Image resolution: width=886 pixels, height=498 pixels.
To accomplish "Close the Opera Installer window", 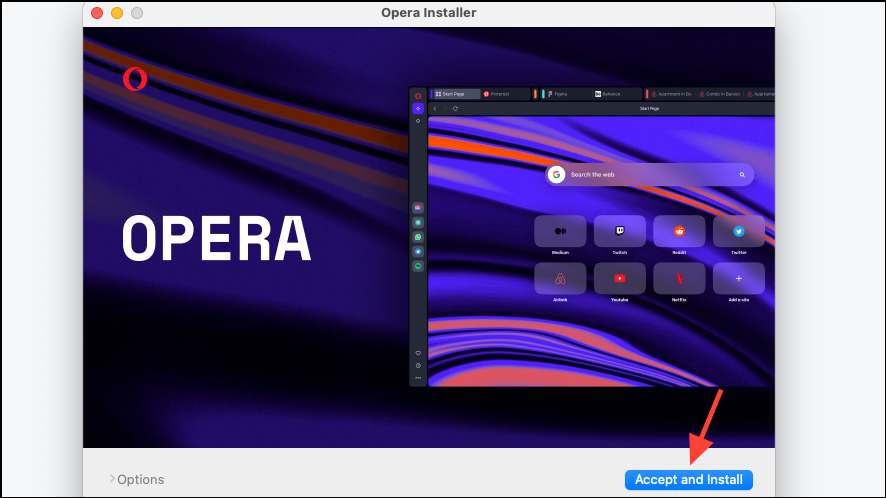I will point(97,13).
